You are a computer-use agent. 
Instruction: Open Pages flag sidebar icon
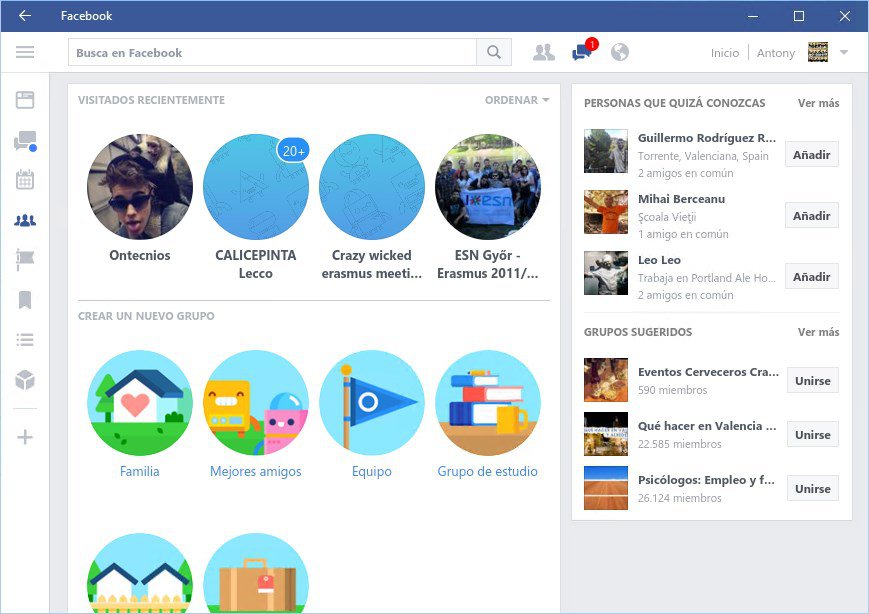coord(25,259)
